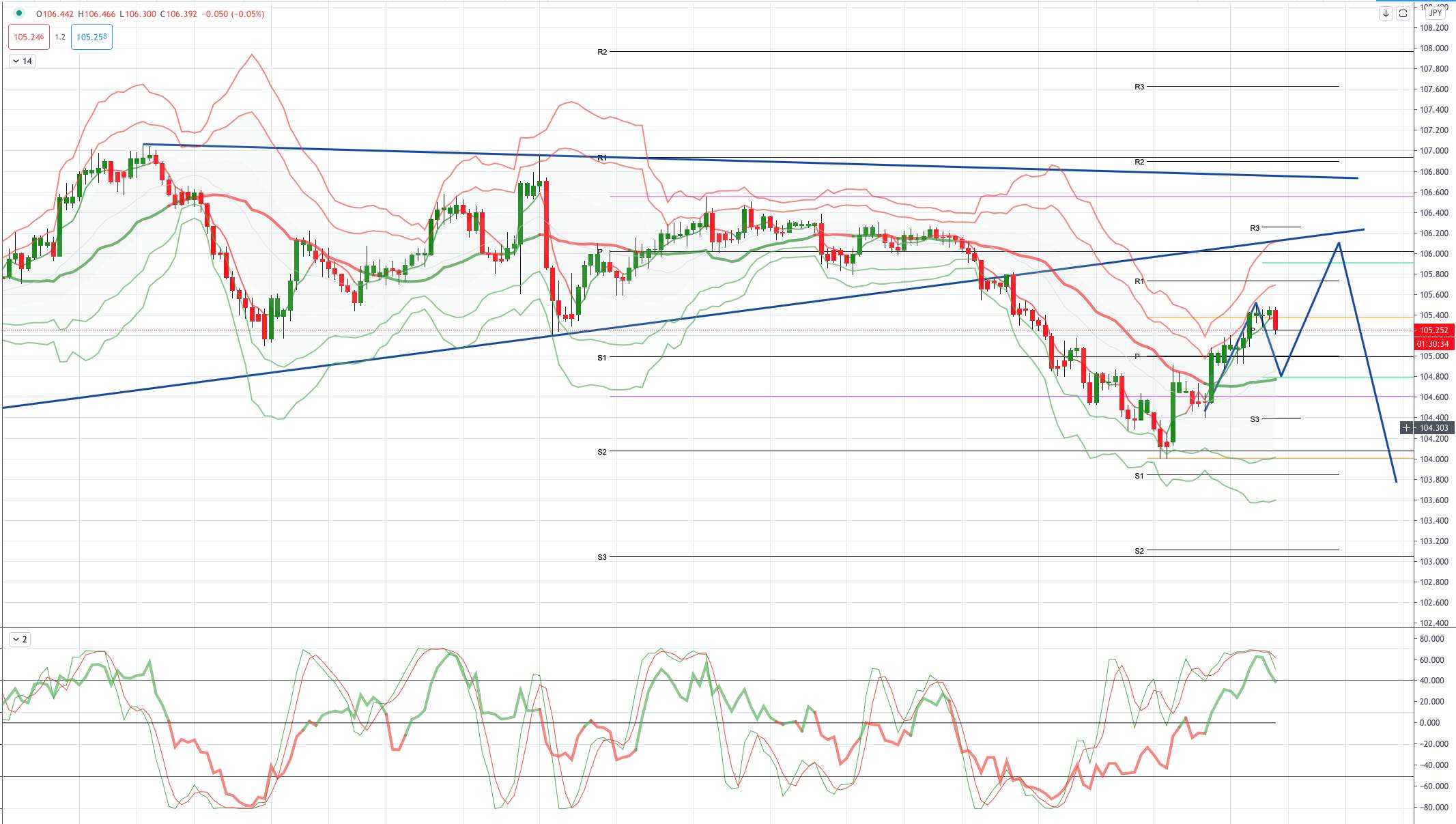This screenshot has height=824, width=1456.
Task: Click the last red candlestick
Action: (x=1275, y=319)
